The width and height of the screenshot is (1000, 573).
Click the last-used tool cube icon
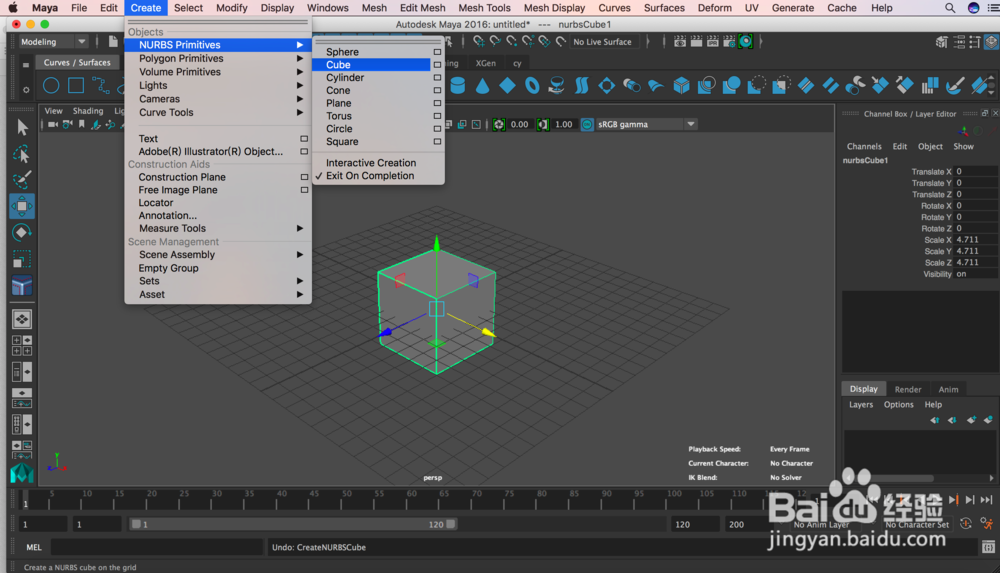(x=22, y=285)
